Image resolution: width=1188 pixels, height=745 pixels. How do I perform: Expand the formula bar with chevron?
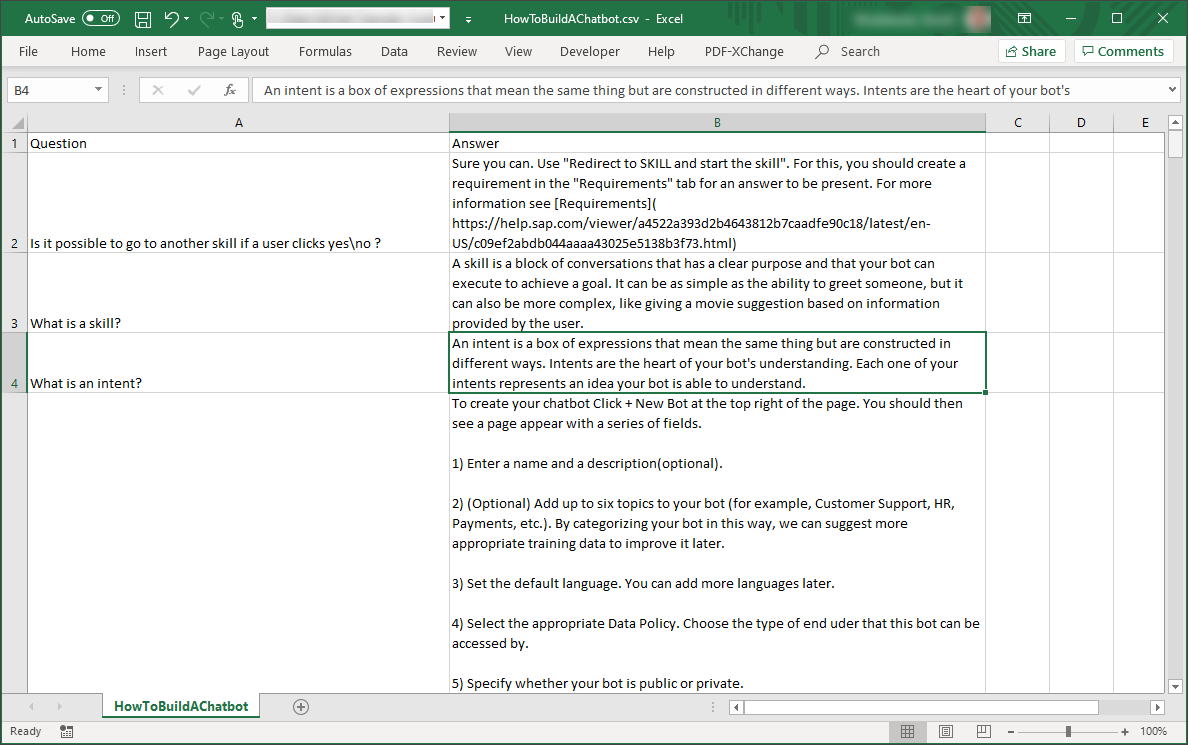tap(1172, 90)
